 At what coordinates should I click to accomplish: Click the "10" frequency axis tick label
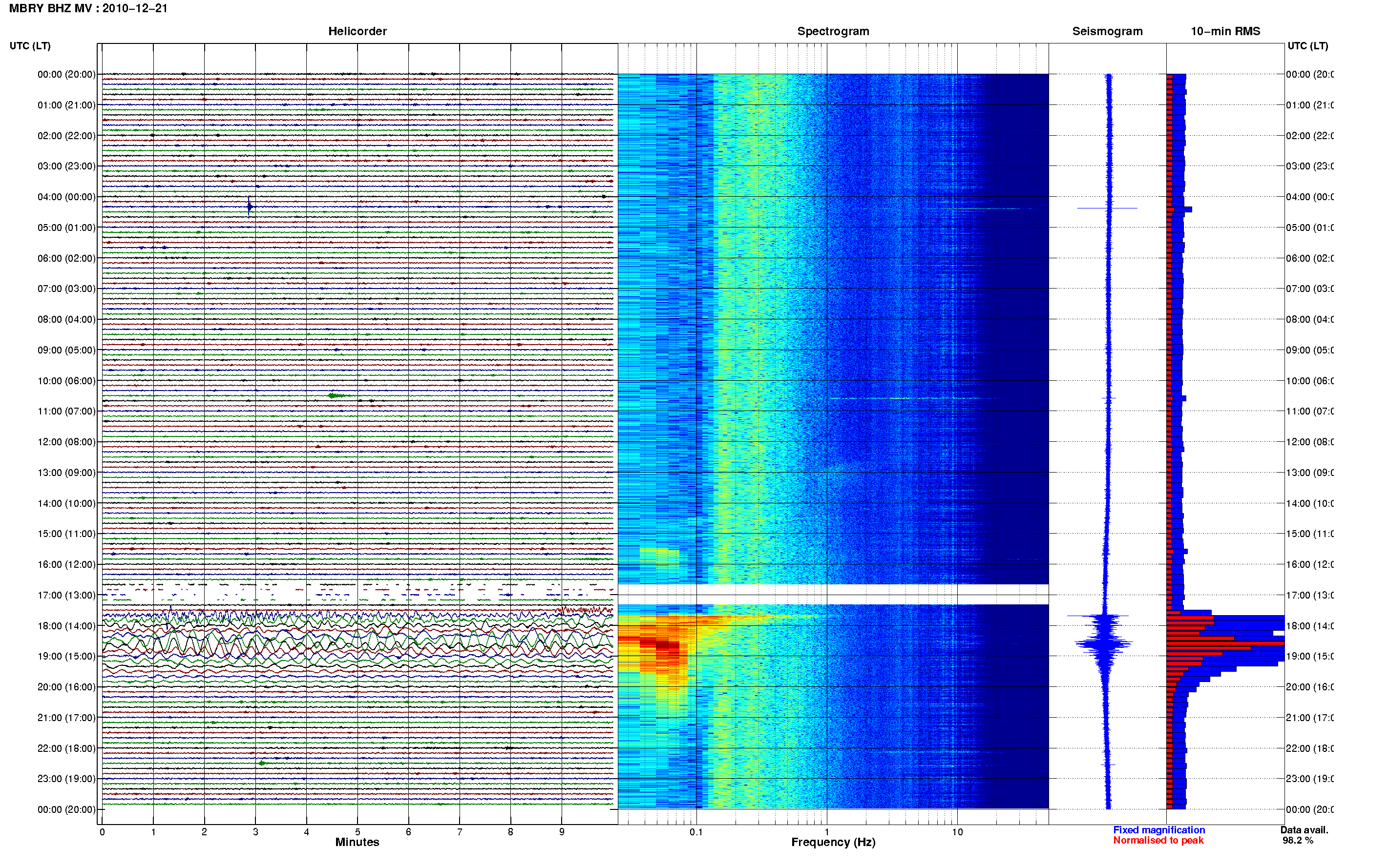pyautogui.click(x=957, y=832)
